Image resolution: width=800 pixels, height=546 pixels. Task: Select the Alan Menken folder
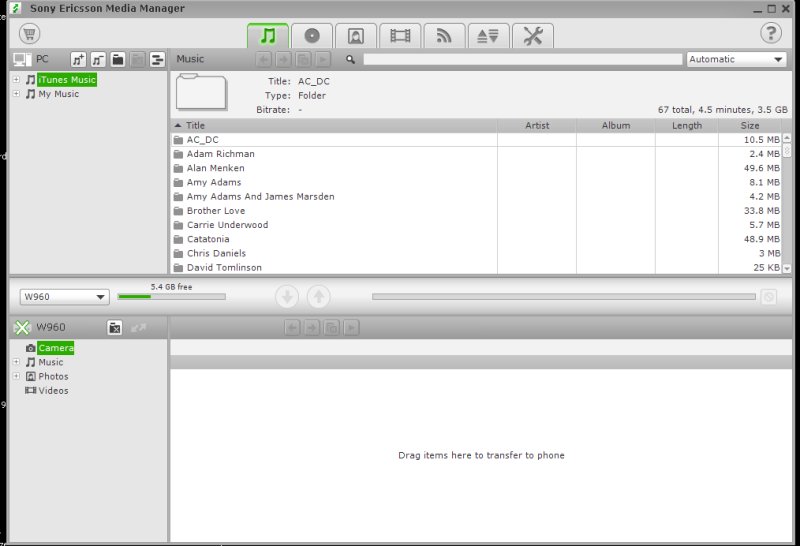(476, 168)
